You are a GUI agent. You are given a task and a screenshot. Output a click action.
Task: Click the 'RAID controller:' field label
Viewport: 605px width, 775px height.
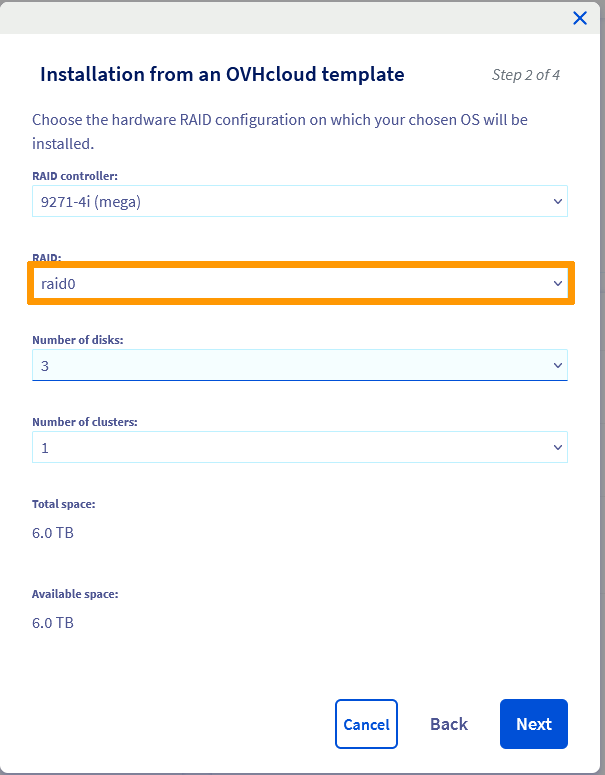click(75, 176)
